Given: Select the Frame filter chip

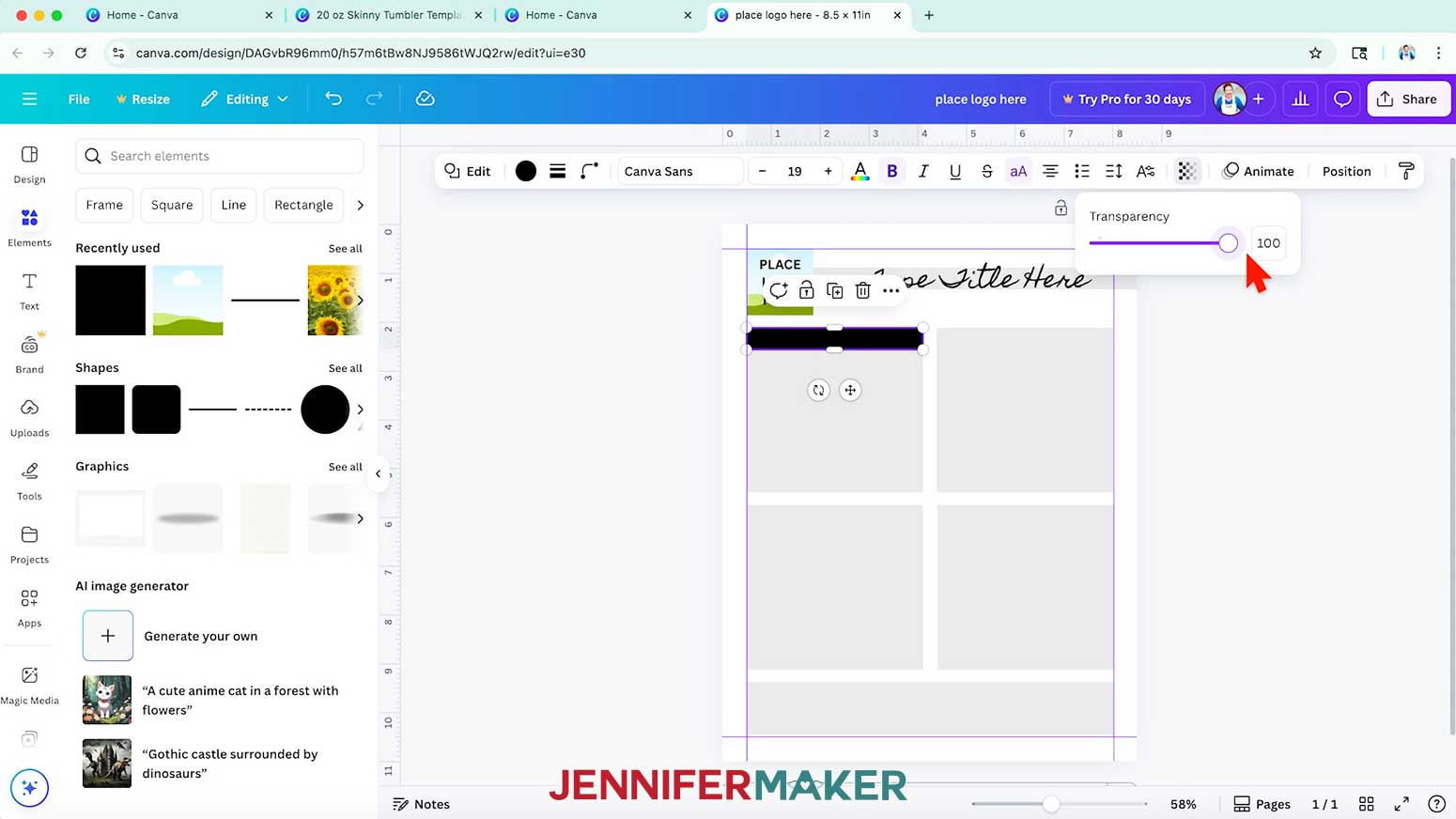Looking at the screenshot, I should (104, 205).
